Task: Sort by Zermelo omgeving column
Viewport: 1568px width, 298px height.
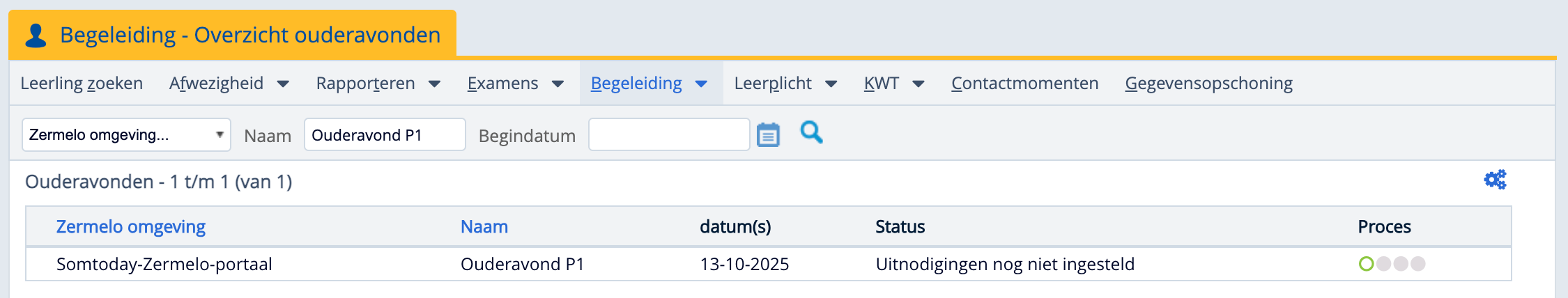Action: click(131, 227)
